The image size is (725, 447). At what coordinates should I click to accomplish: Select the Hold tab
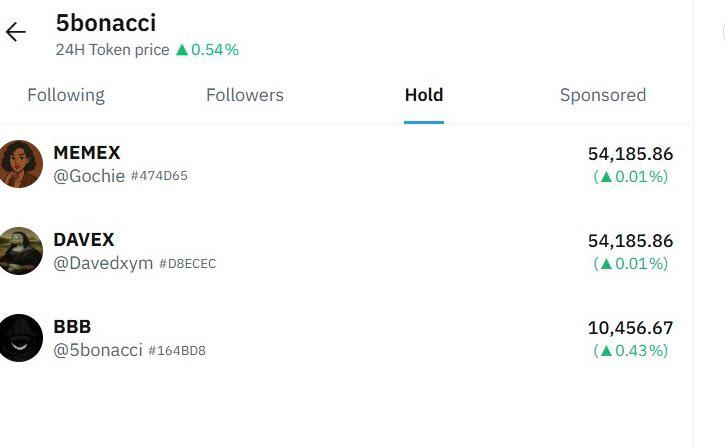click(x=424, y=95)
